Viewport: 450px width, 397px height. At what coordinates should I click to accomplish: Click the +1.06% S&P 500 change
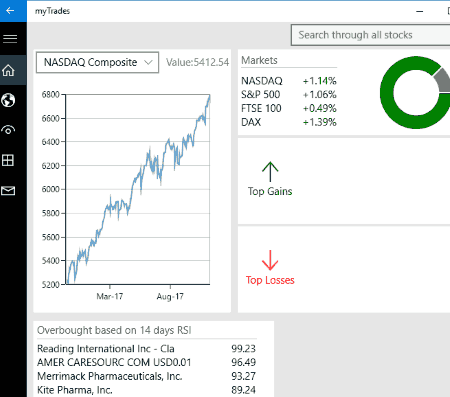[x=320, y=95]
